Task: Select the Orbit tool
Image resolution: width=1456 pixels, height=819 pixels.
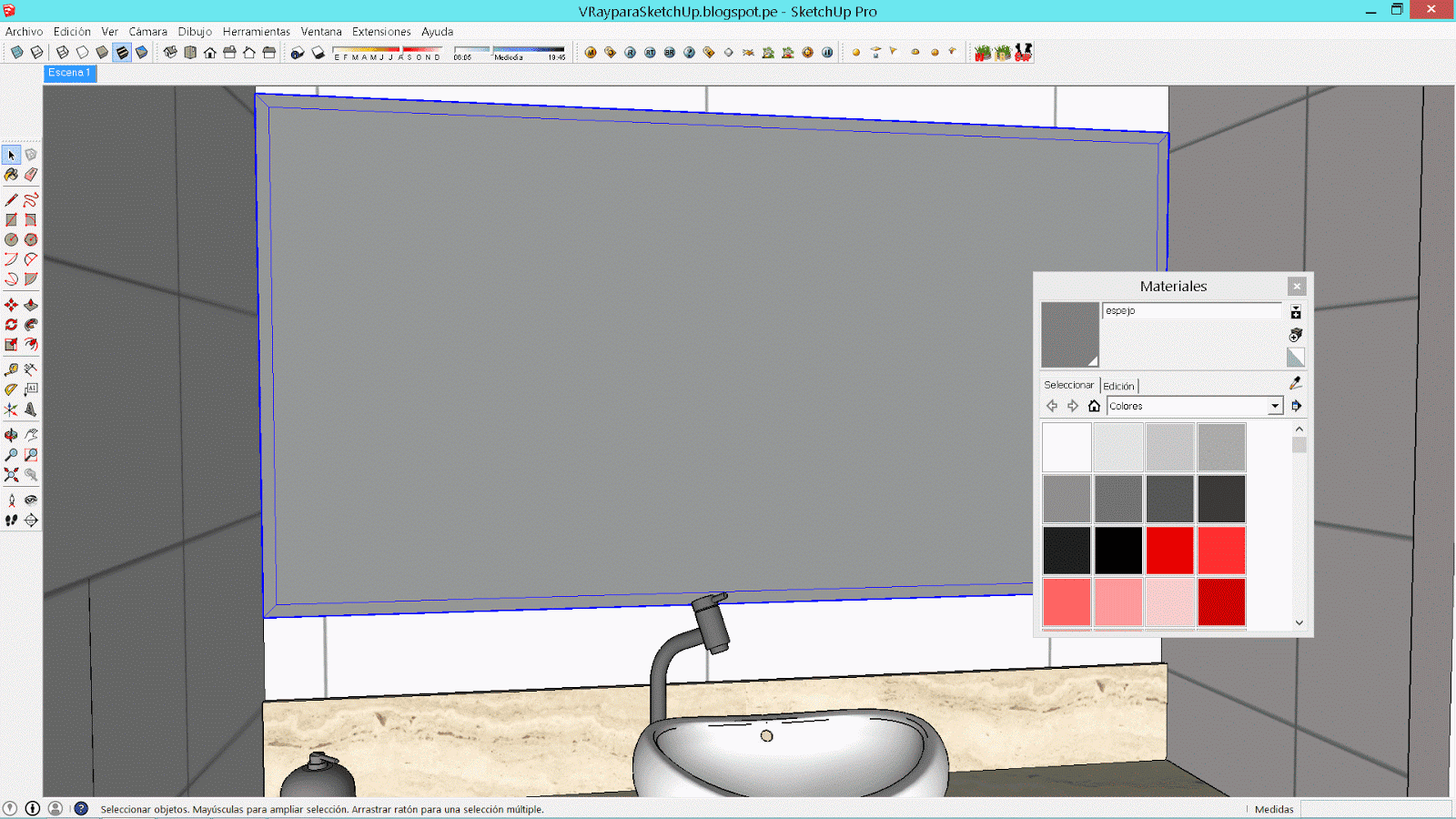Action: 12,434
